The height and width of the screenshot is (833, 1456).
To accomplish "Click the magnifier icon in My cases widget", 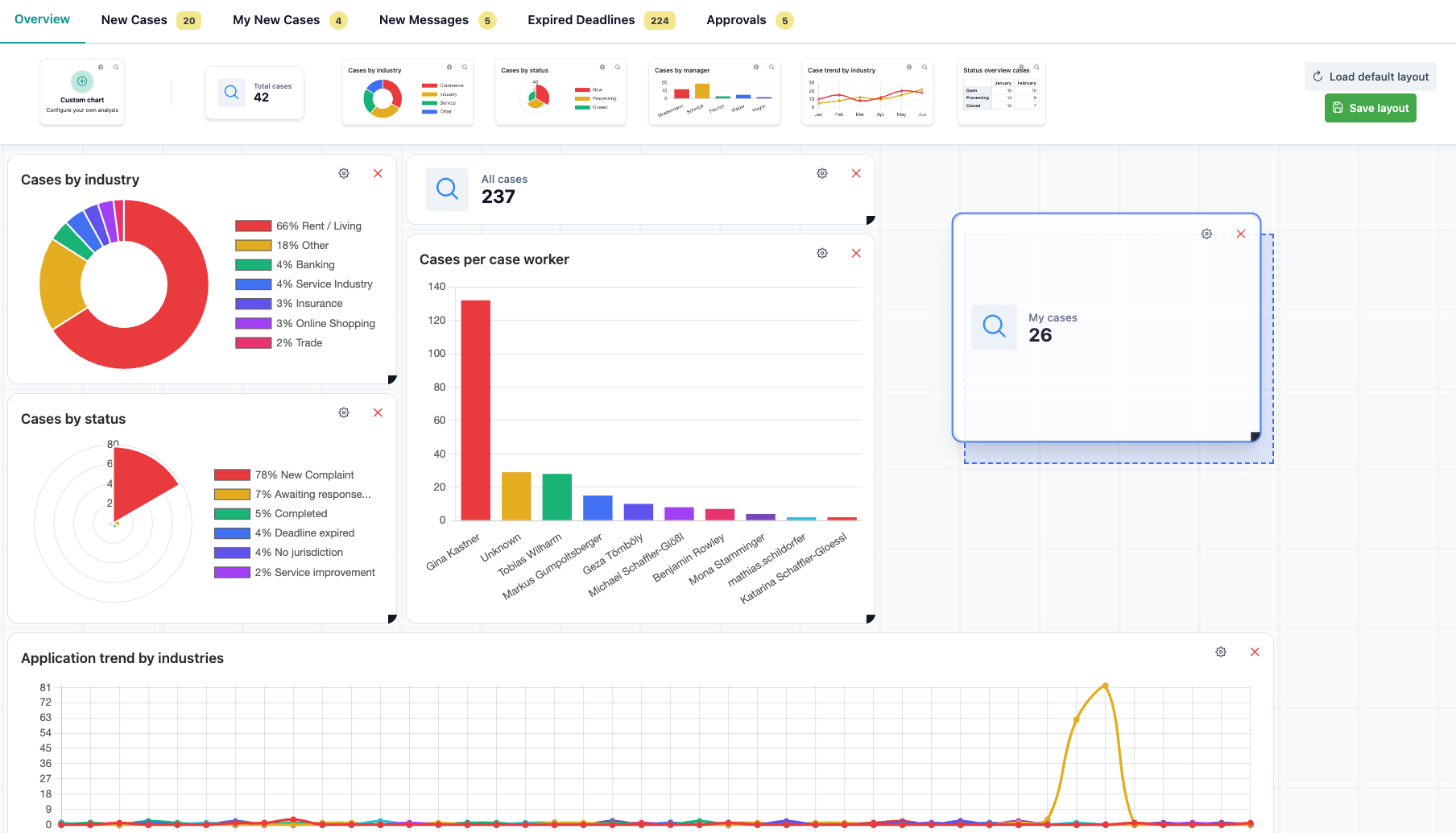I will click(995, 327).
